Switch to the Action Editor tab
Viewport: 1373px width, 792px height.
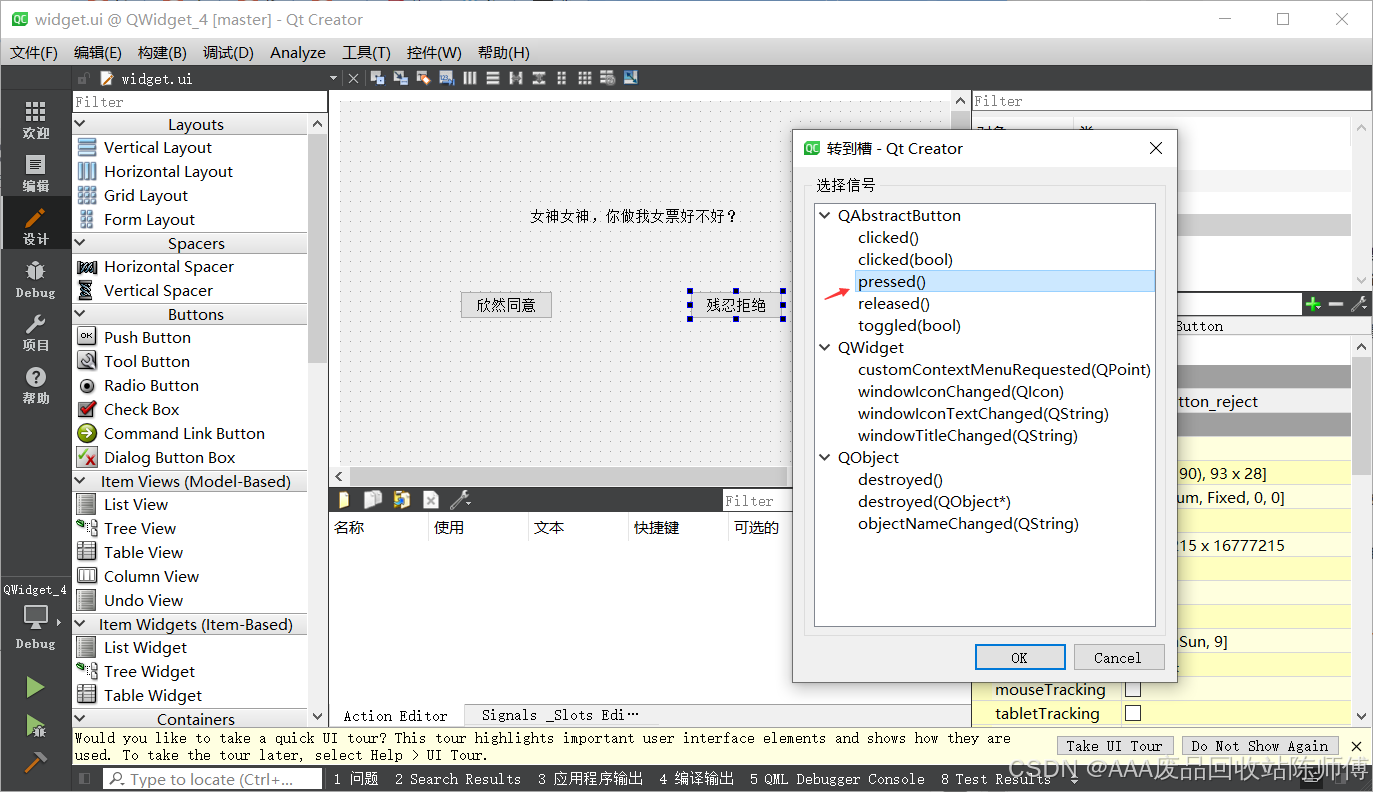(396, 715)
